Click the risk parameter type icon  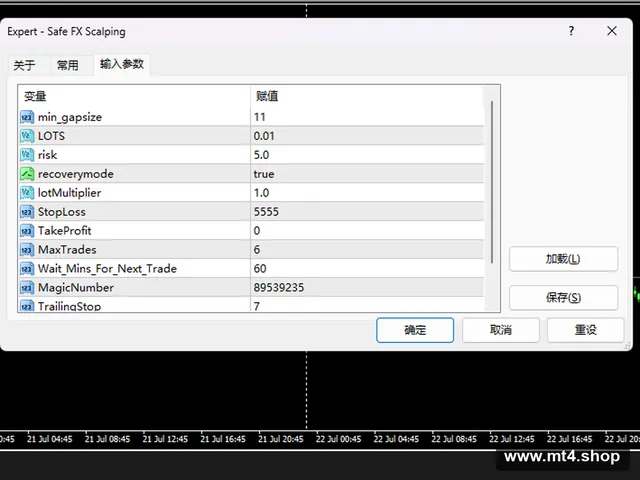(27, 155)
